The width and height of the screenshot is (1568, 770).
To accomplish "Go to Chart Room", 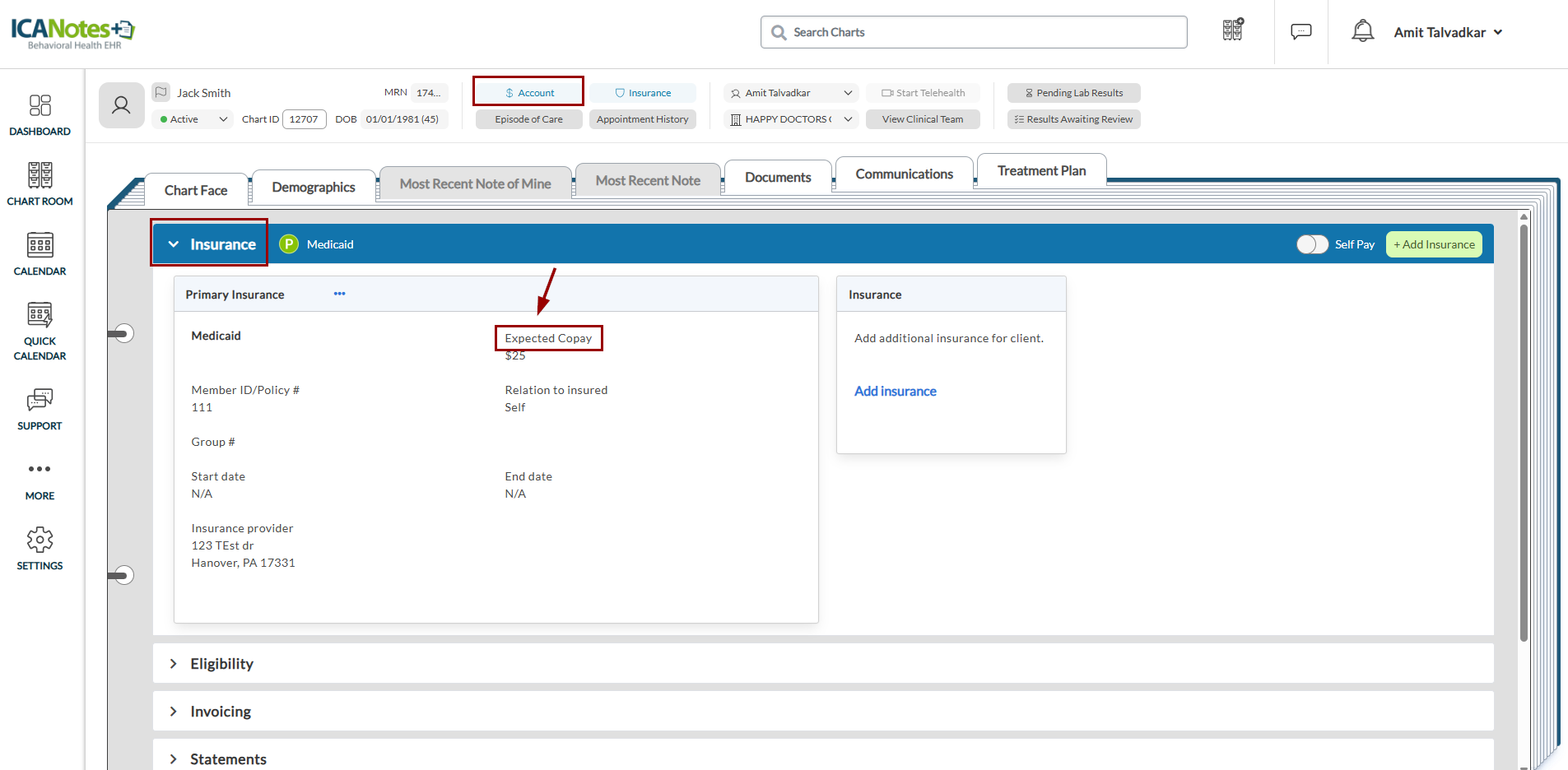I will [x=40, y=183].
